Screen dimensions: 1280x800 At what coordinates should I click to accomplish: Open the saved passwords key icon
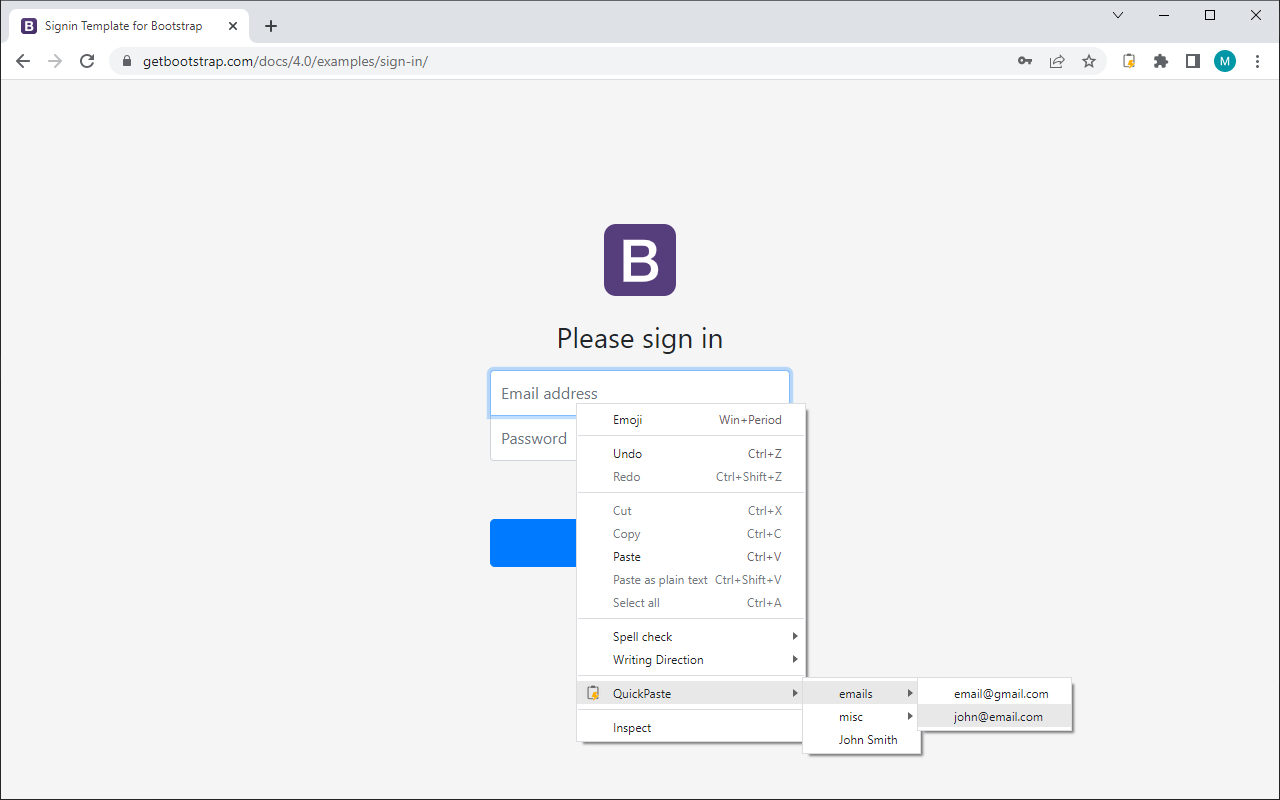1025,61
